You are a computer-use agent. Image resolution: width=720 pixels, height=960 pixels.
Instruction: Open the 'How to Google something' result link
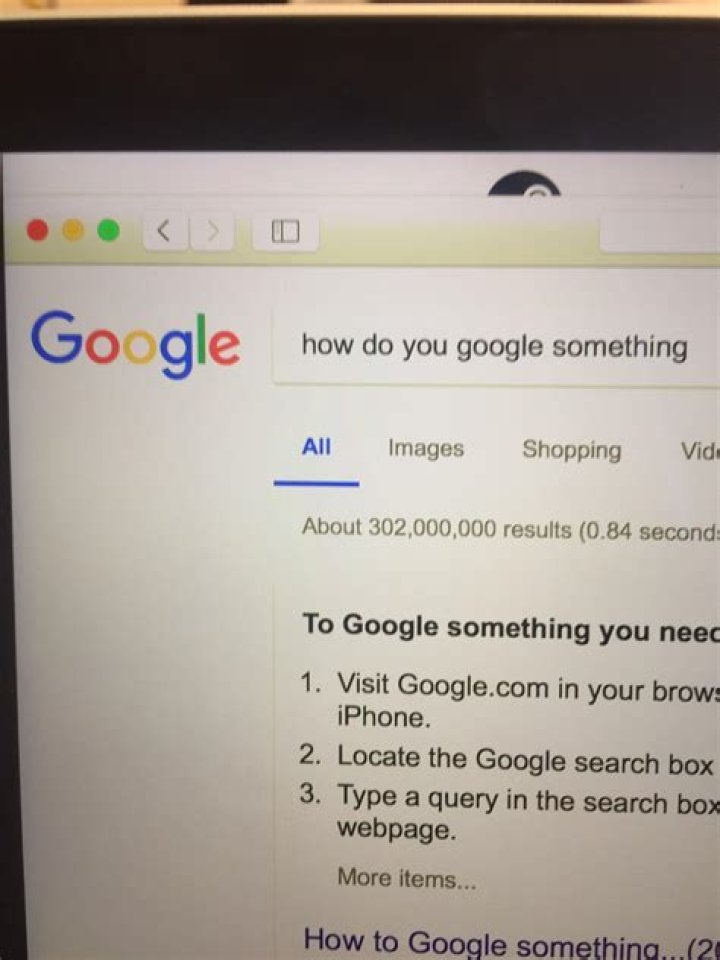512,942
